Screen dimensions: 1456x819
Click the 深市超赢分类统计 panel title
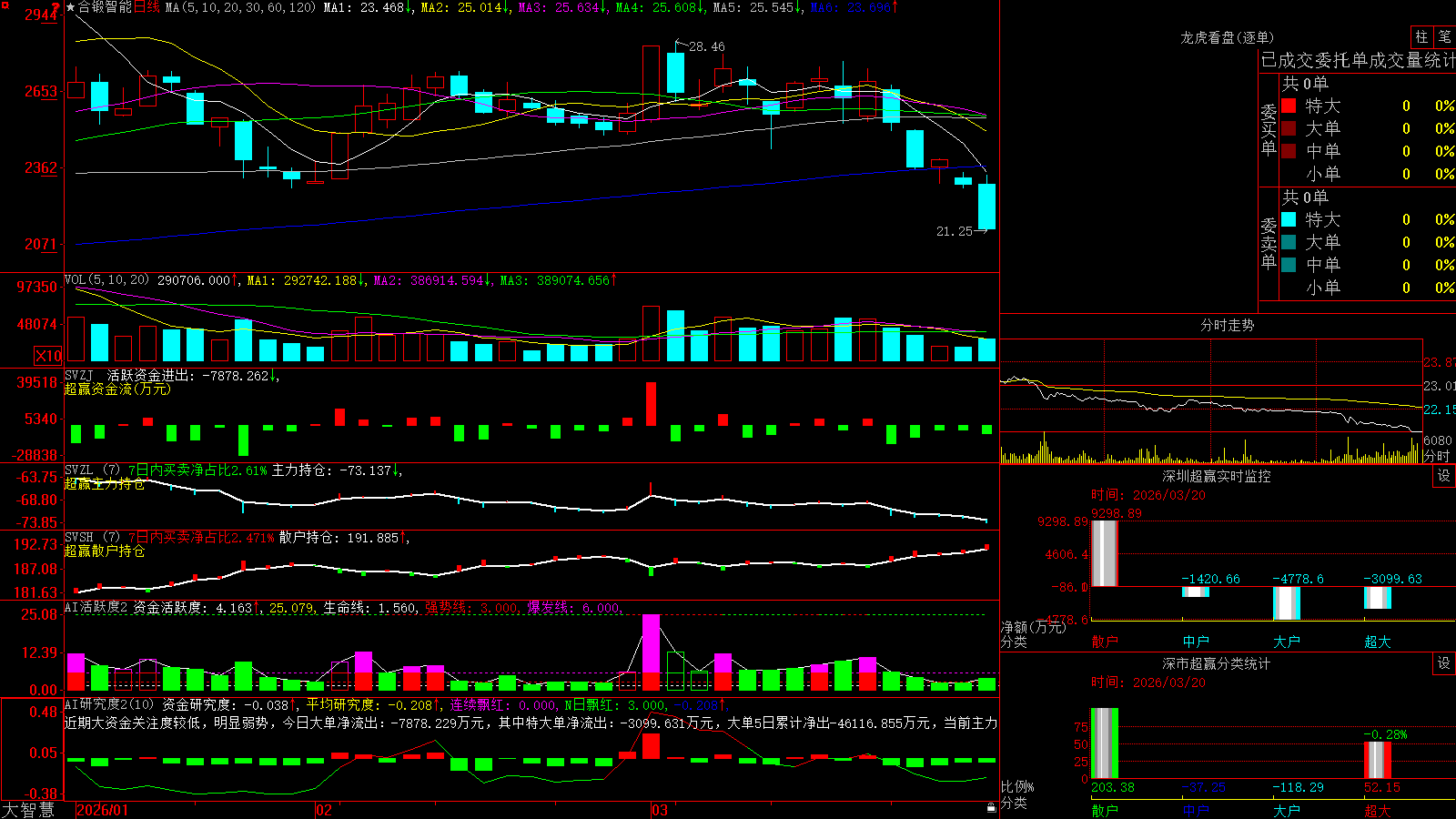1217,663
